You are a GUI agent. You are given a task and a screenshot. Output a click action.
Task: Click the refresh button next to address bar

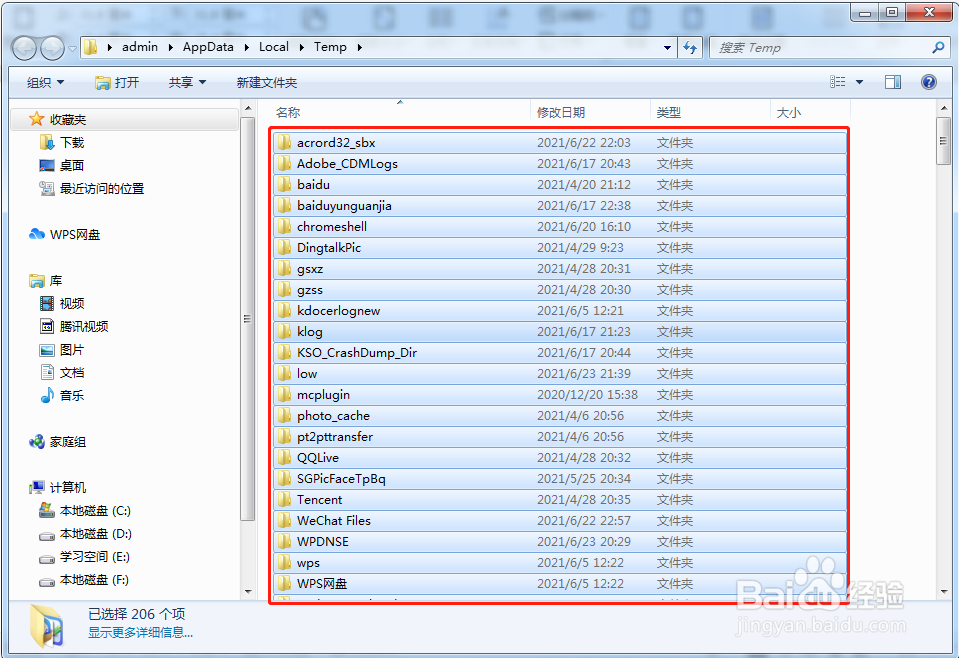pyautogui.click(x=690, y=47)
